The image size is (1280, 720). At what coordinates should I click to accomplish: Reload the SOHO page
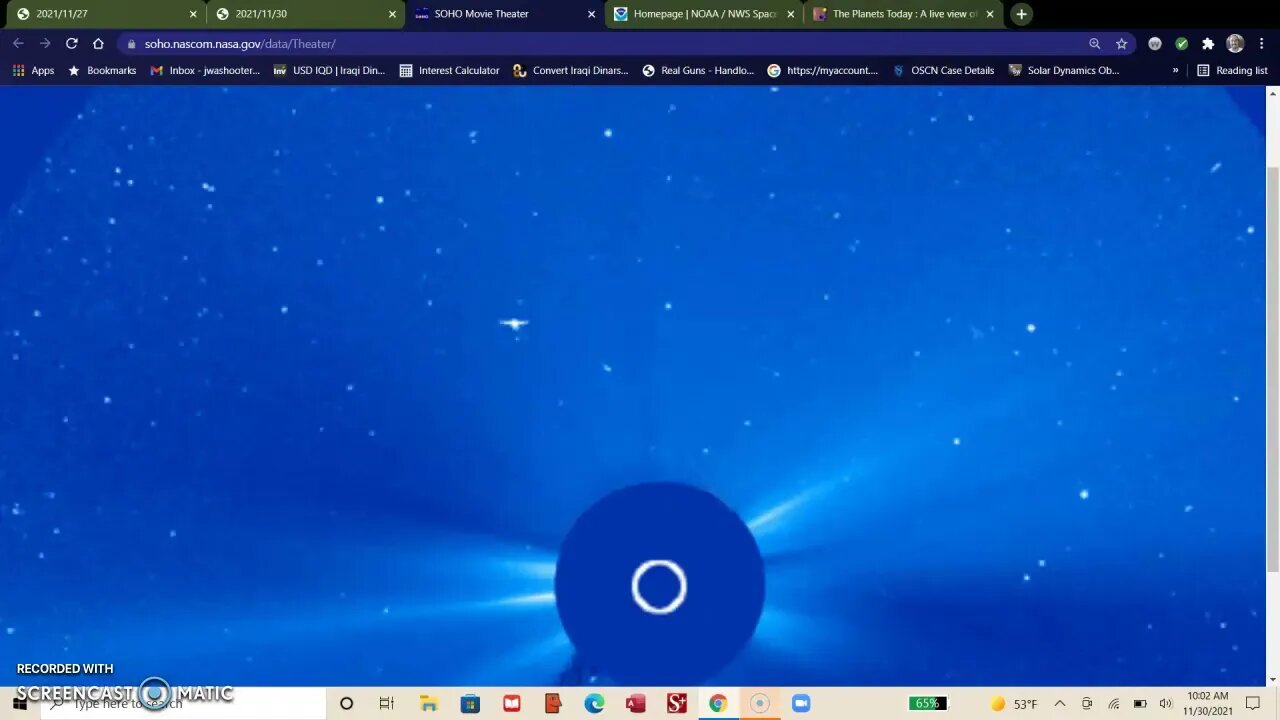[x=71, y=44]
